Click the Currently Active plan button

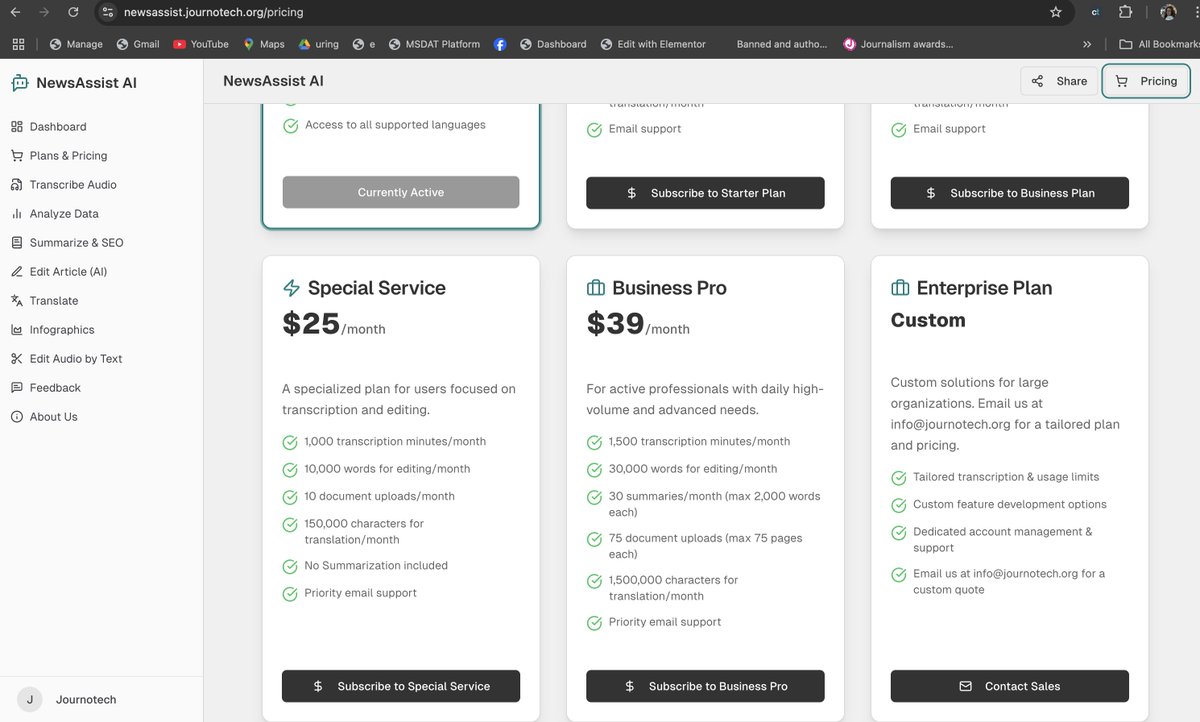pyautogui.click(x=401, y=193)
